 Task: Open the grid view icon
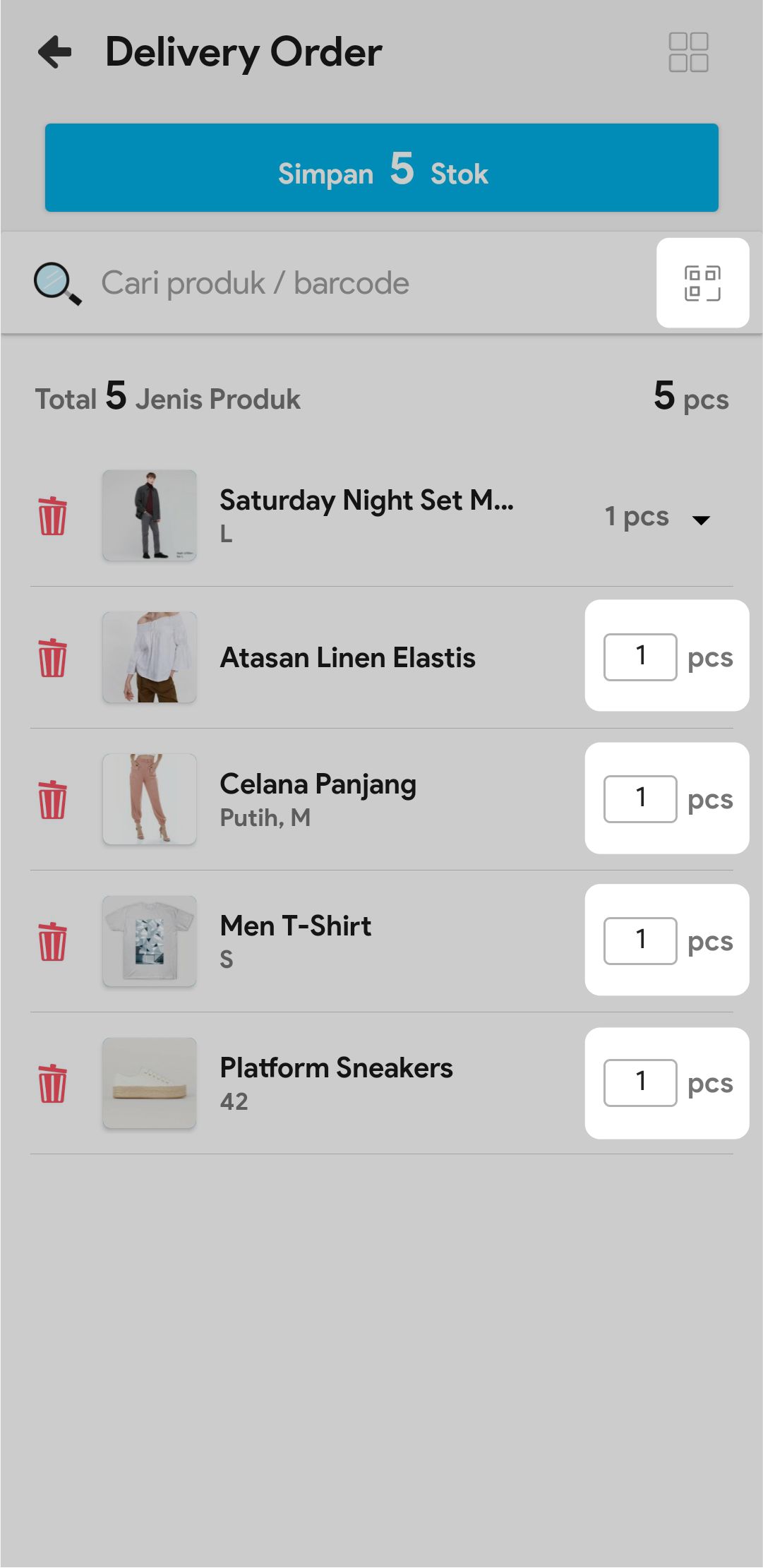pos(688,52)
